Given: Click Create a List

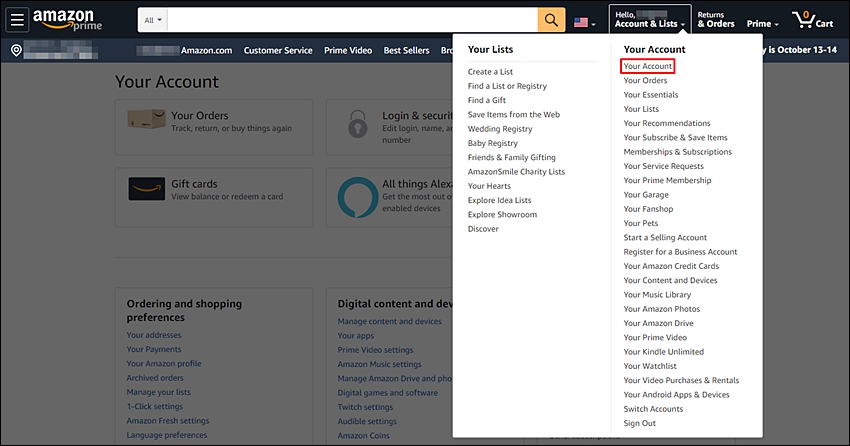Looking at the screenshot, I should [490, 72].
